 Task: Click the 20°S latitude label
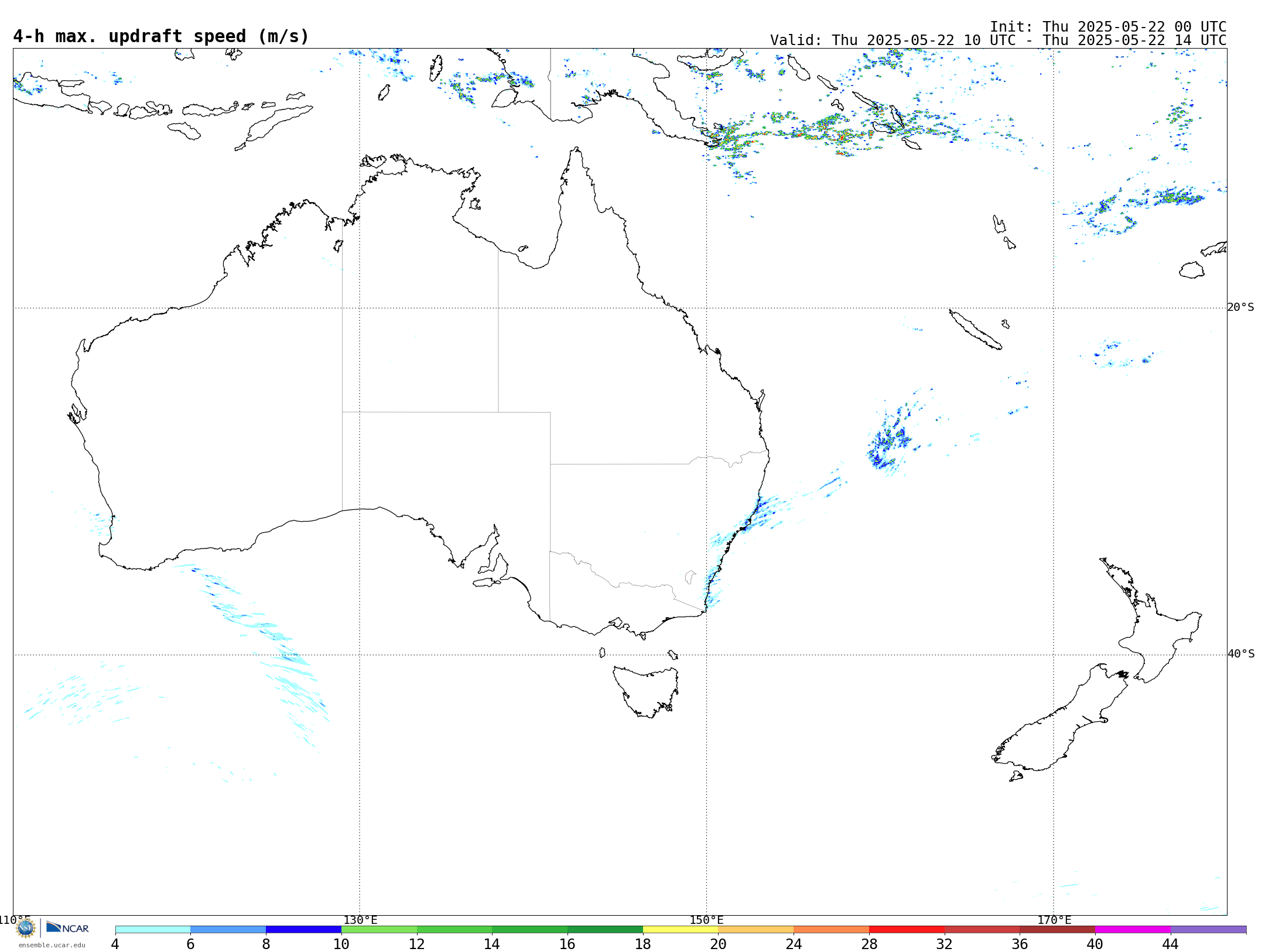1241,307
